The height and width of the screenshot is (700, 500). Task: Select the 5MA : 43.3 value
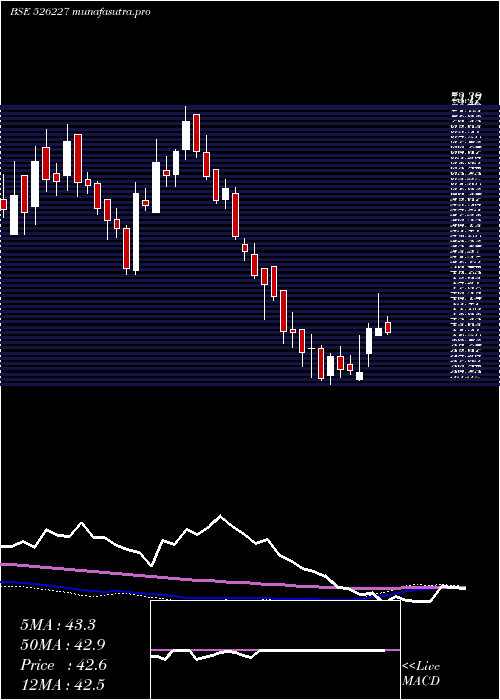pos(58,625)
